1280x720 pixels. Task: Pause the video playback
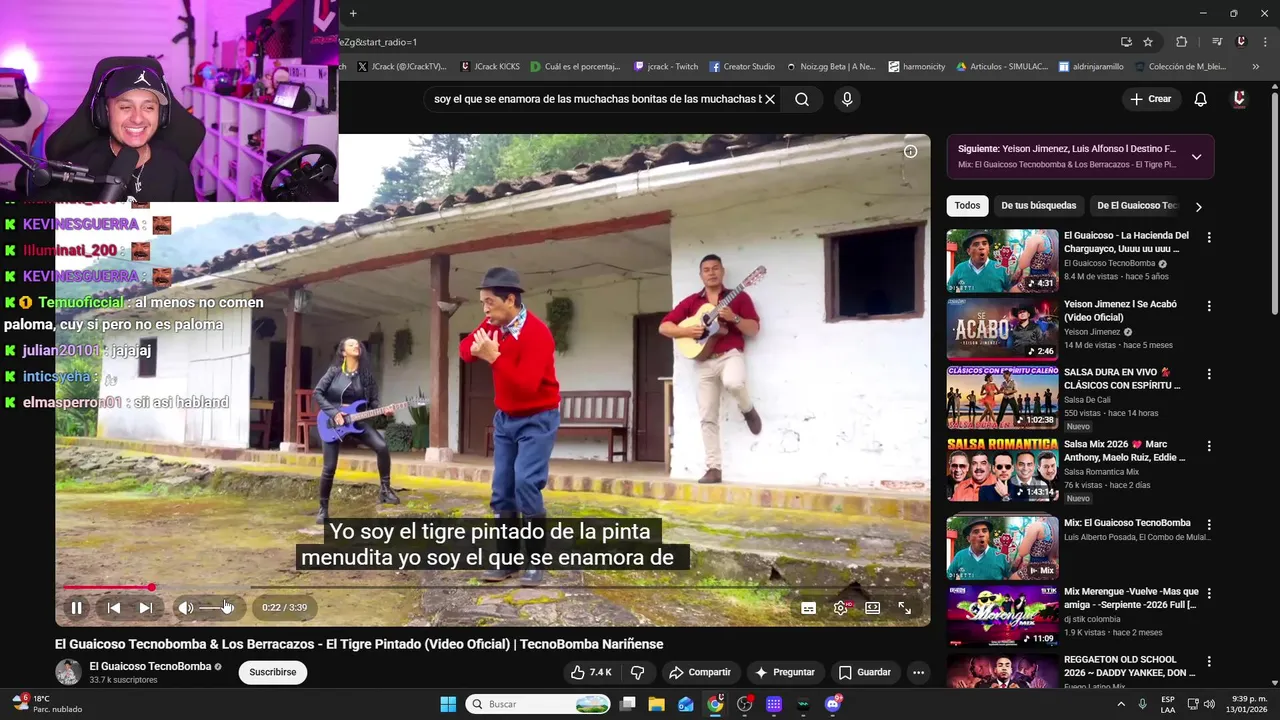click(x=76, y=608)
